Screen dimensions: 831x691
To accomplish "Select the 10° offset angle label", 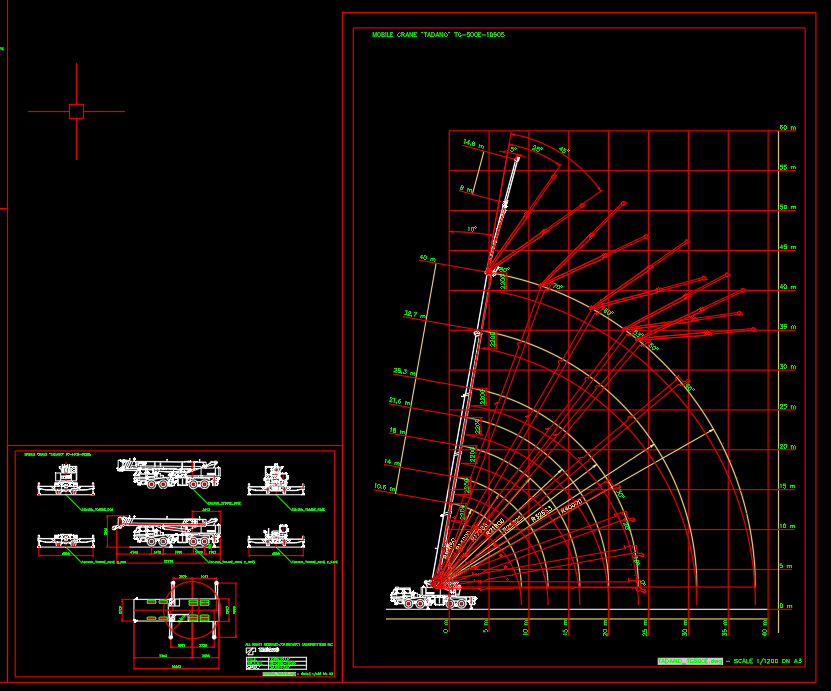I will [472, 229].
